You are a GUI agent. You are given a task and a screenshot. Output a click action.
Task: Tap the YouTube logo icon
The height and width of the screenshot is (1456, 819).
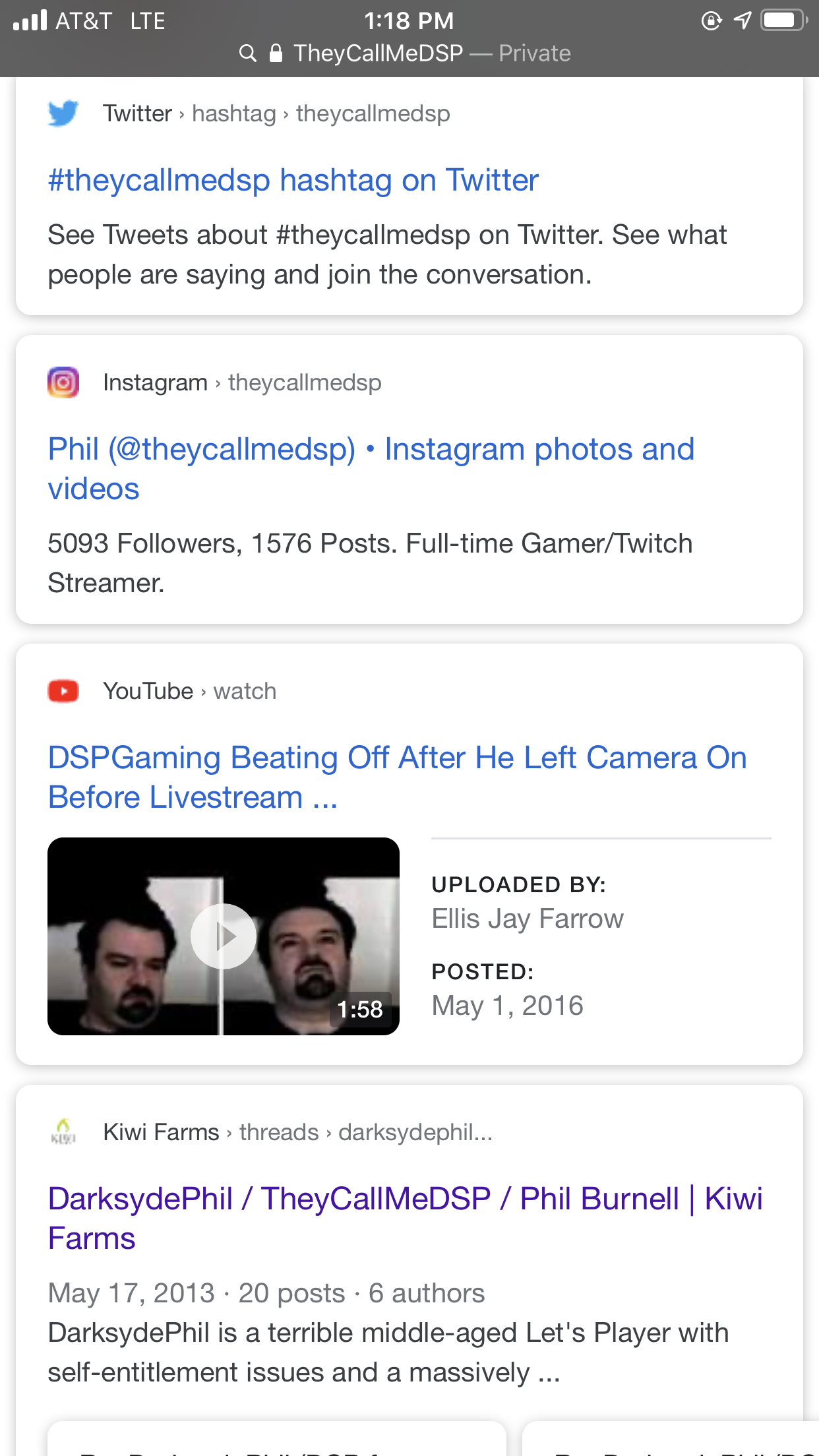[x=63, y=691]
